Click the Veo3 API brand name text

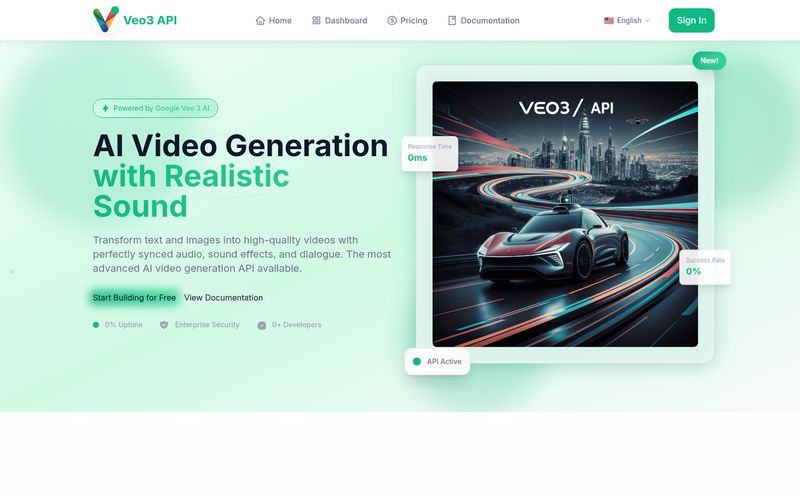[150, 20]
